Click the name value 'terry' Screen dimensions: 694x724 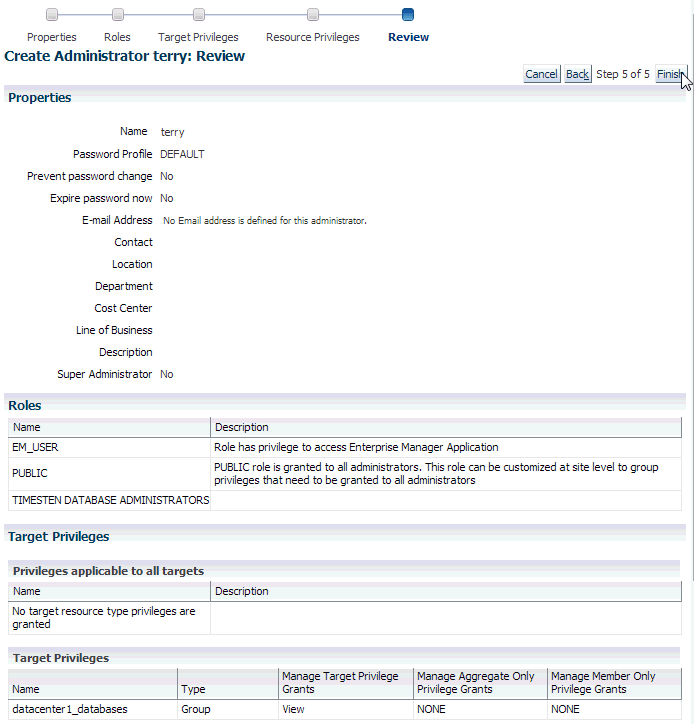point(172,132)
